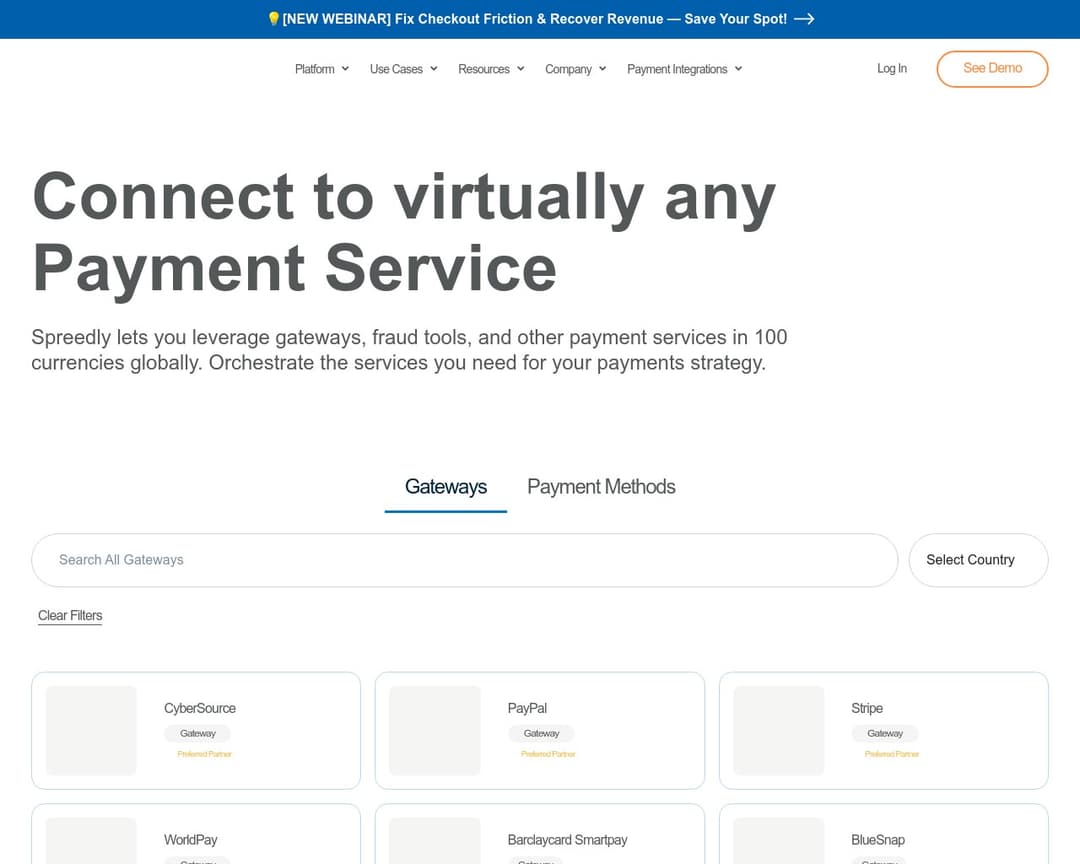Click the Spreedly description paragraph text
1080x864 pixels.
[x=409, y=350]
